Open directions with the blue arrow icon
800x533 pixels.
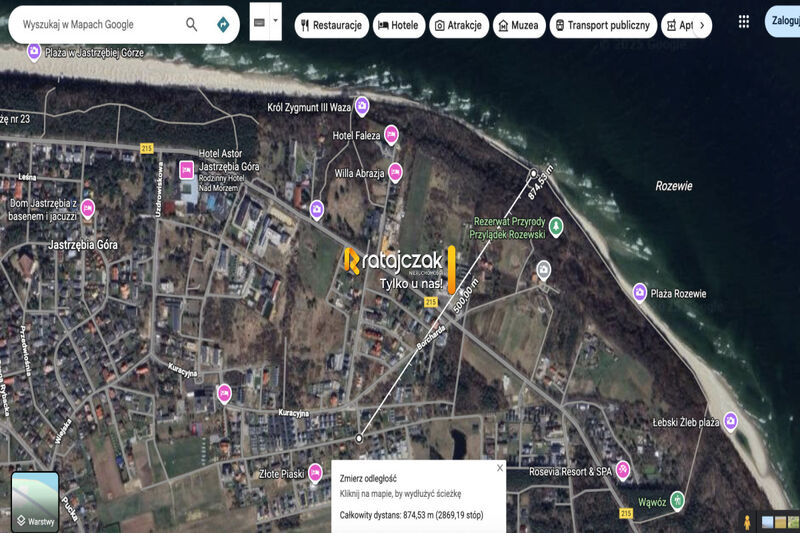(223, 24)
